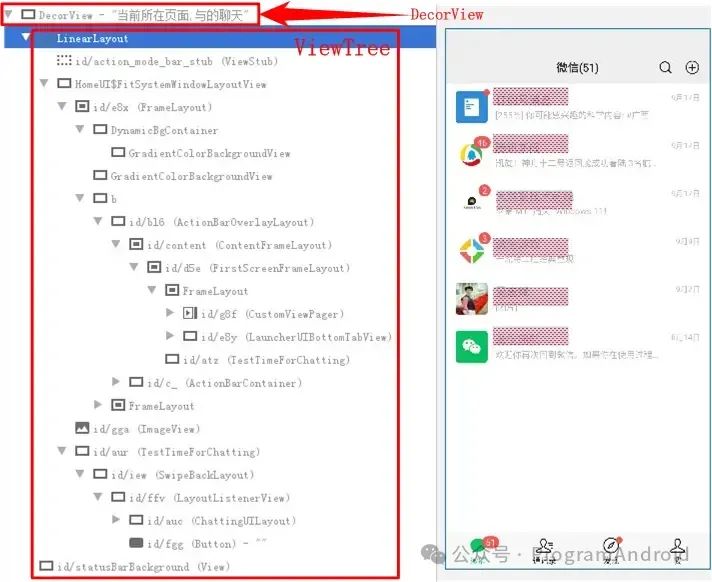Expand the id/c_ ActionBarContainer arrow
This screenshot has height=582, width=712.
(x=116, y=382)
